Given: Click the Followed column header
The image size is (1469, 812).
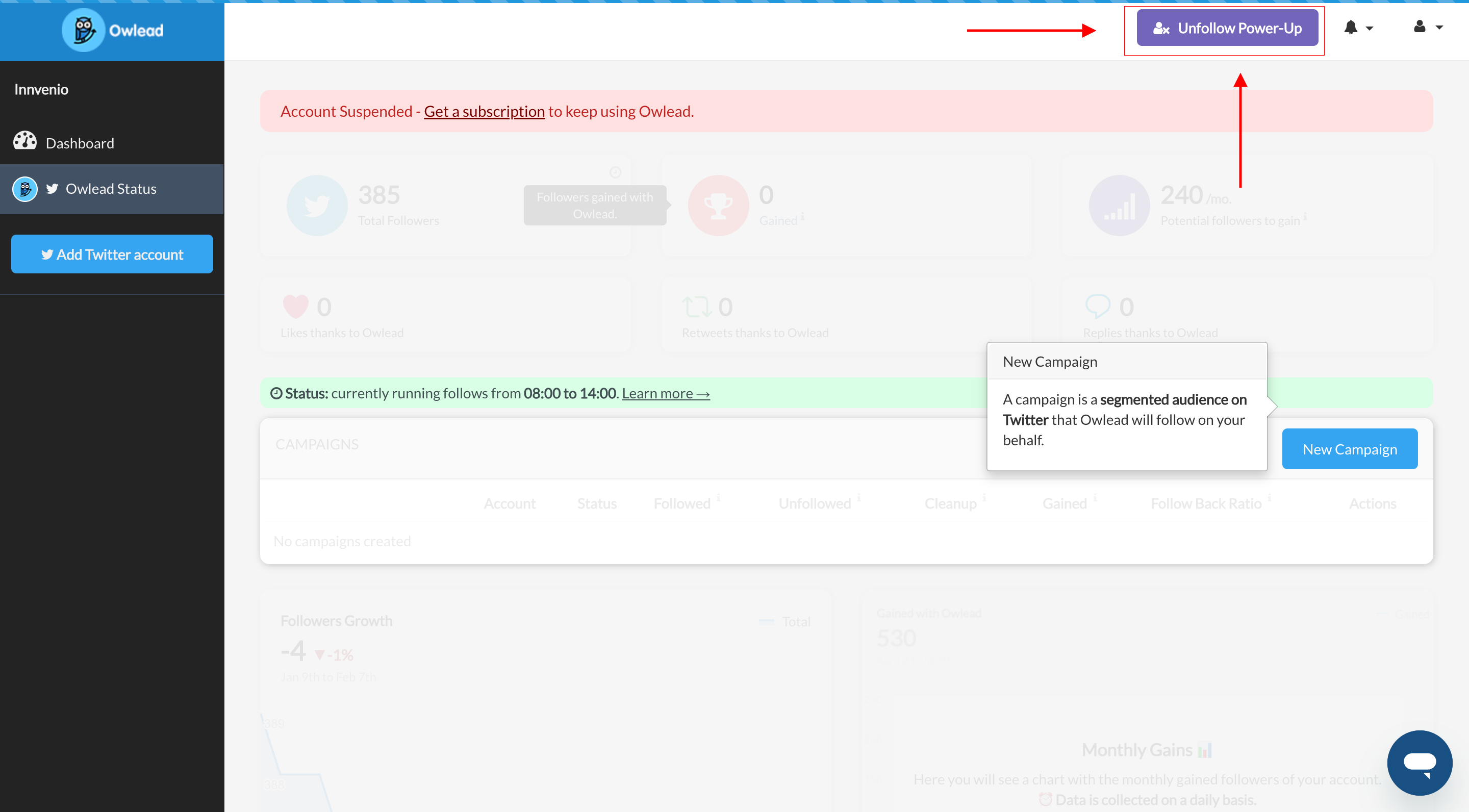Looking at the screenshot, I should pos(682,503).
